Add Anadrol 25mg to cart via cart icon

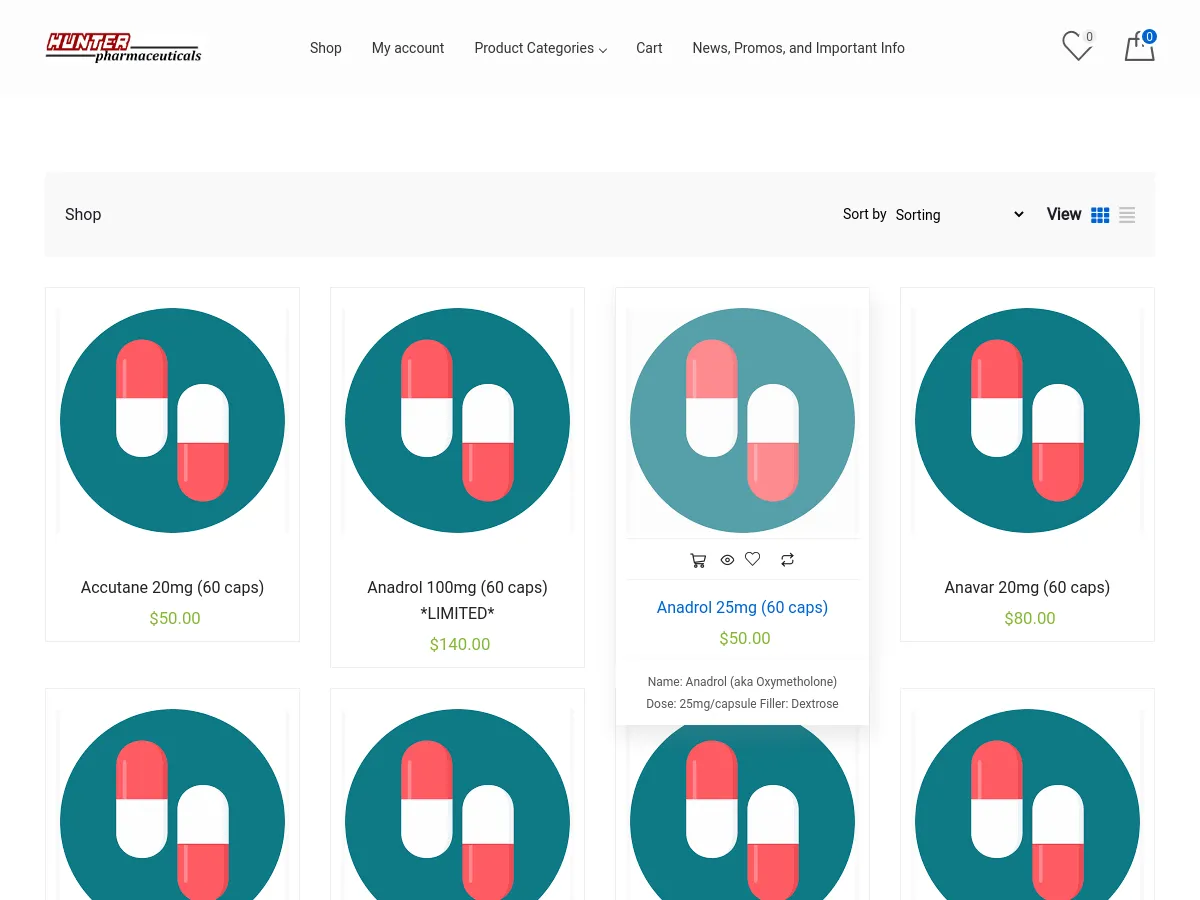tap(698, 560)
